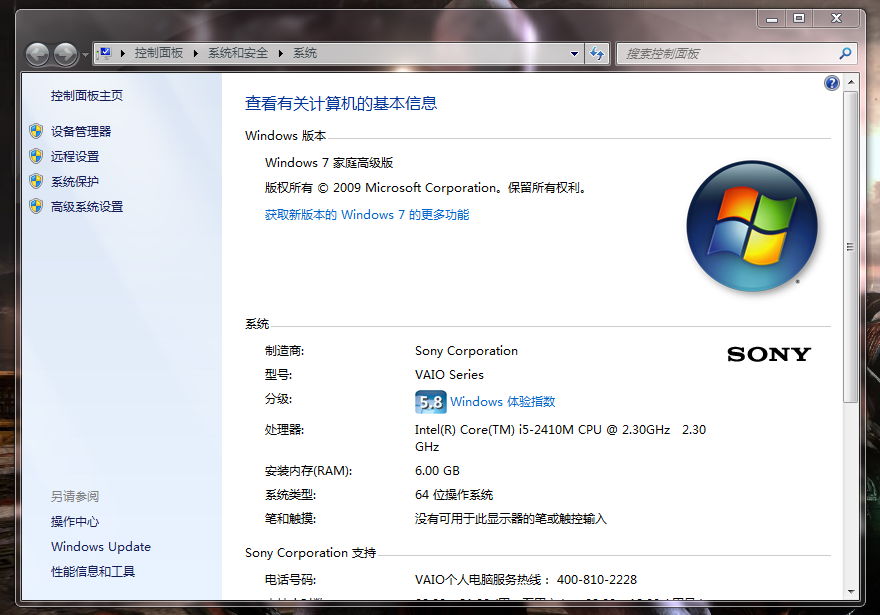Minimize the System window
Screen dimensions: 880x615
(772, 19)
